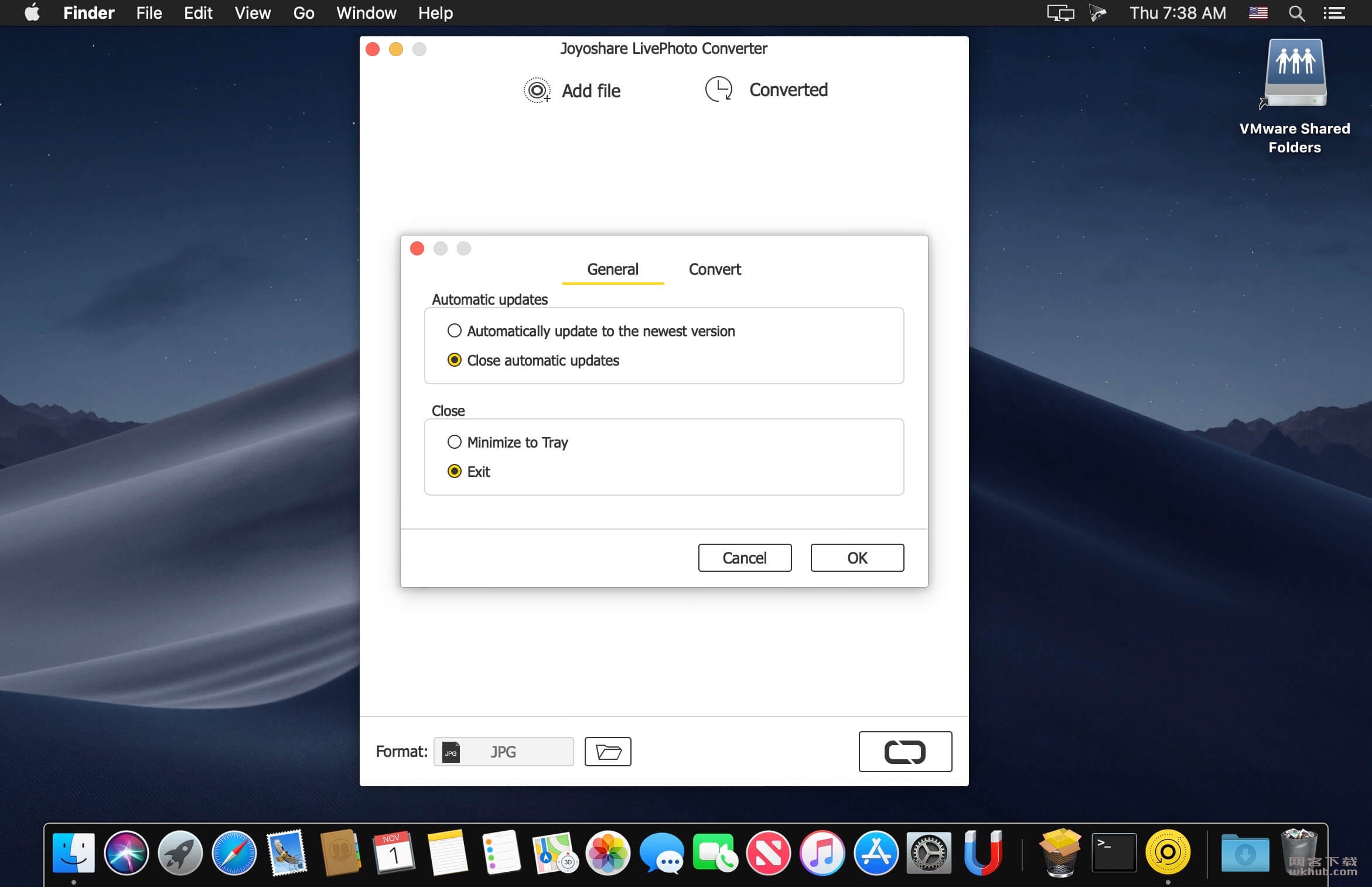Open the Downloads folder in dock
This screenshot has width=1372, height=887.
1245,852
